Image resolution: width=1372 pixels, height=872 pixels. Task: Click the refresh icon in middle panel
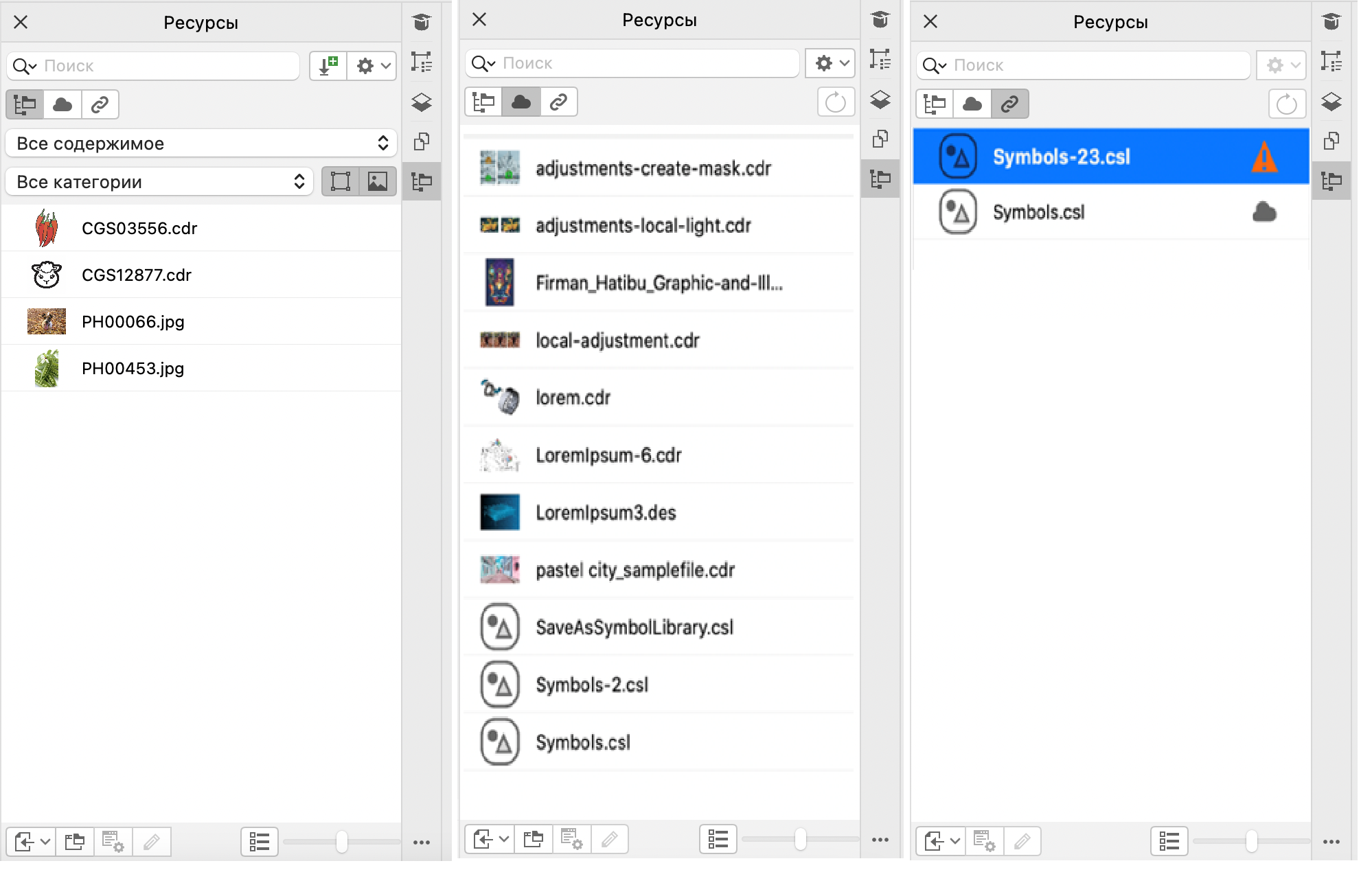(835, 103)
